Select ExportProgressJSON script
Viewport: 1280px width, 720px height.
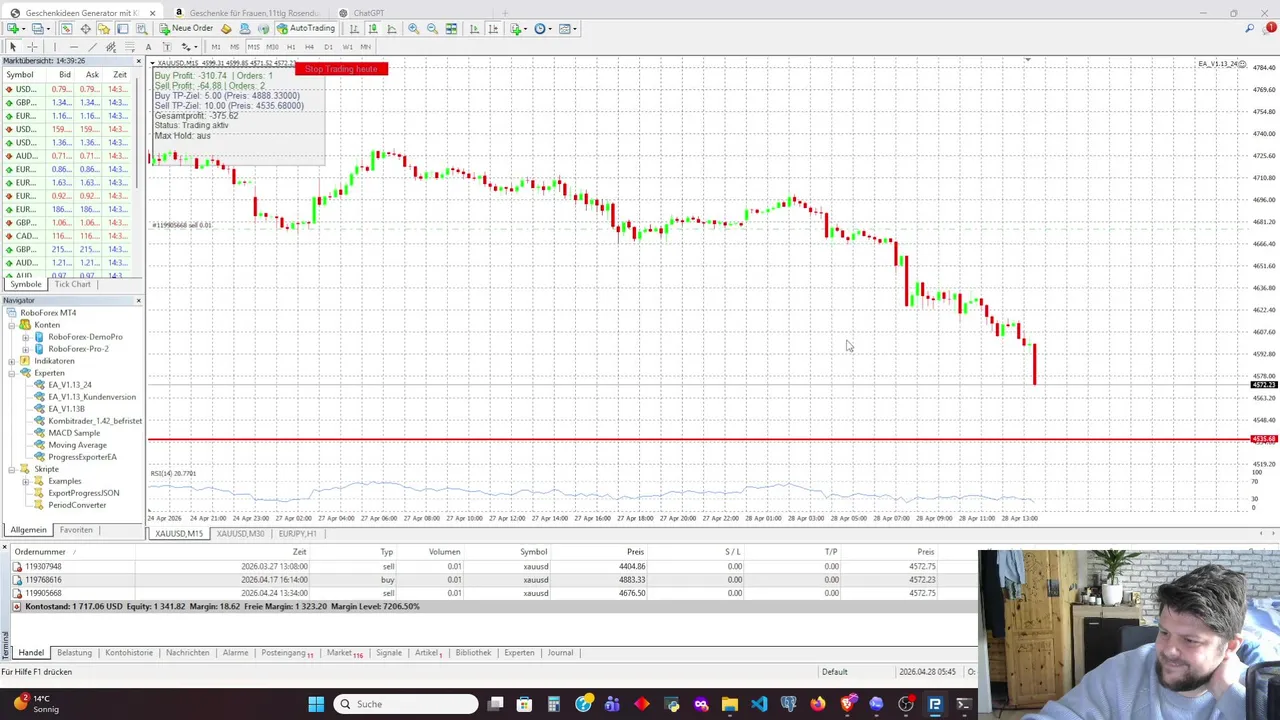(84, 493)
